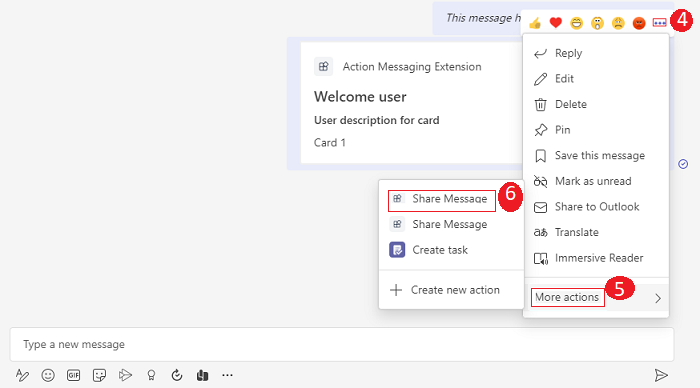Open the GIF picker
700x388 pixels.
click(x=73, y=375)
